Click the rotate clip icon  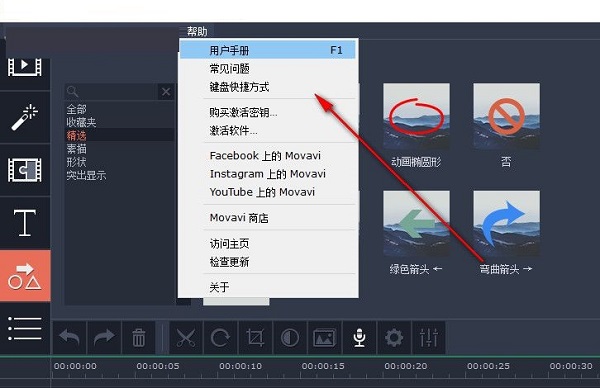pyautogui.click(x=220, y=337)
